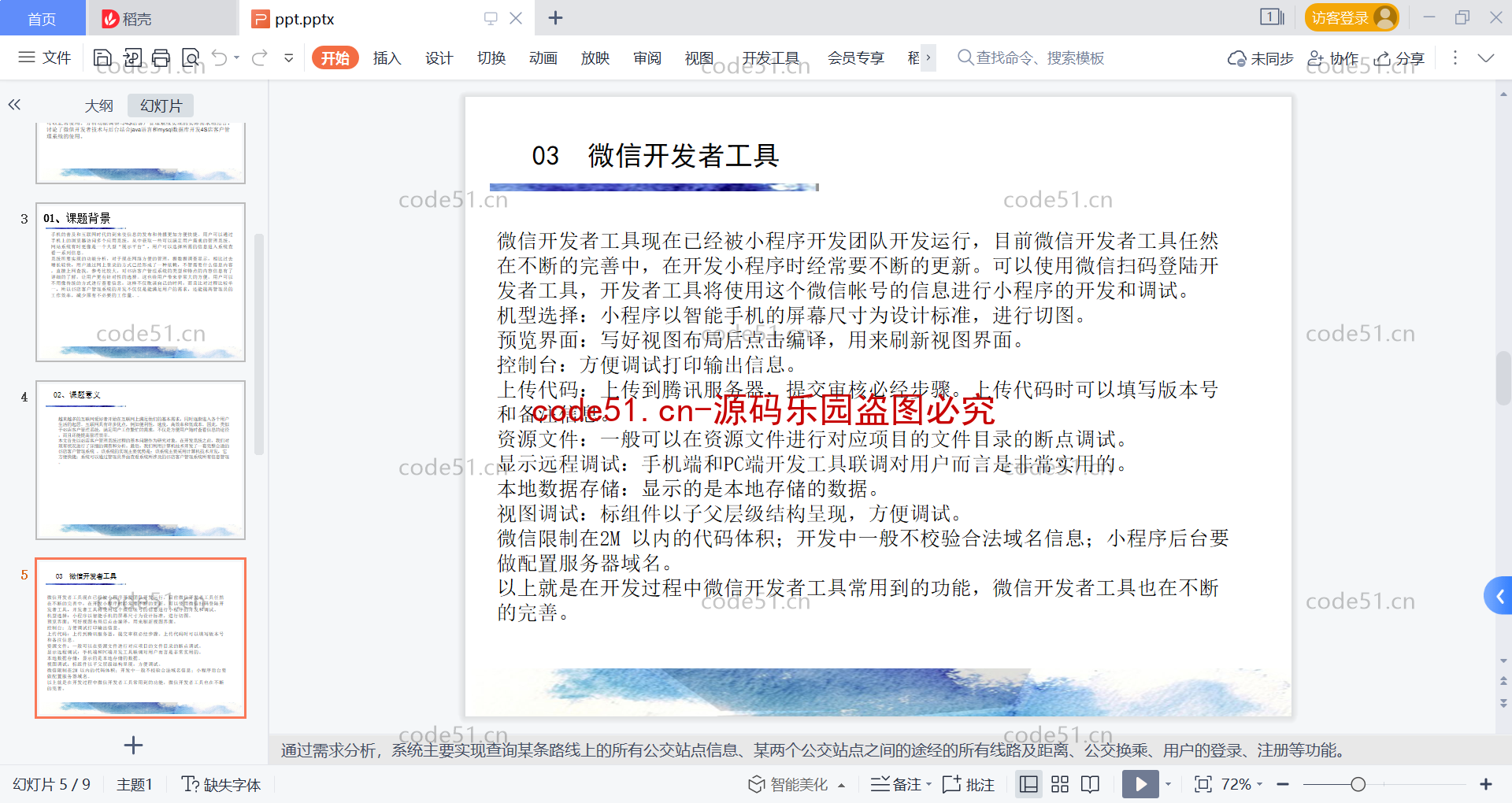Viewport: 1512px width, 803px height.
Task: Start the slideshow with play button
Action: (x=1140, y=784)
